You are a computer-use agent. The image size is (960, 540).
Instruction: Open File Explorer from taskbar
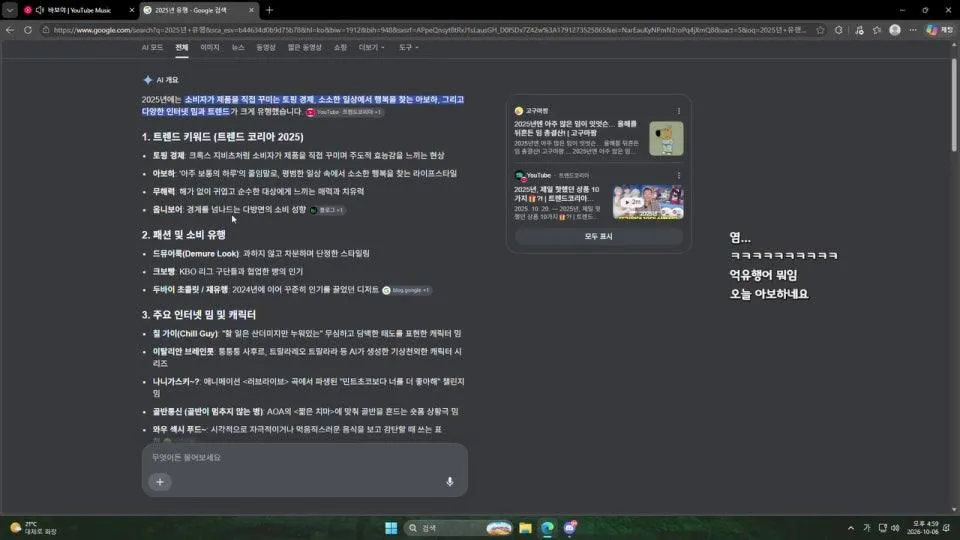pyautogui.click(x=525, y=528)
